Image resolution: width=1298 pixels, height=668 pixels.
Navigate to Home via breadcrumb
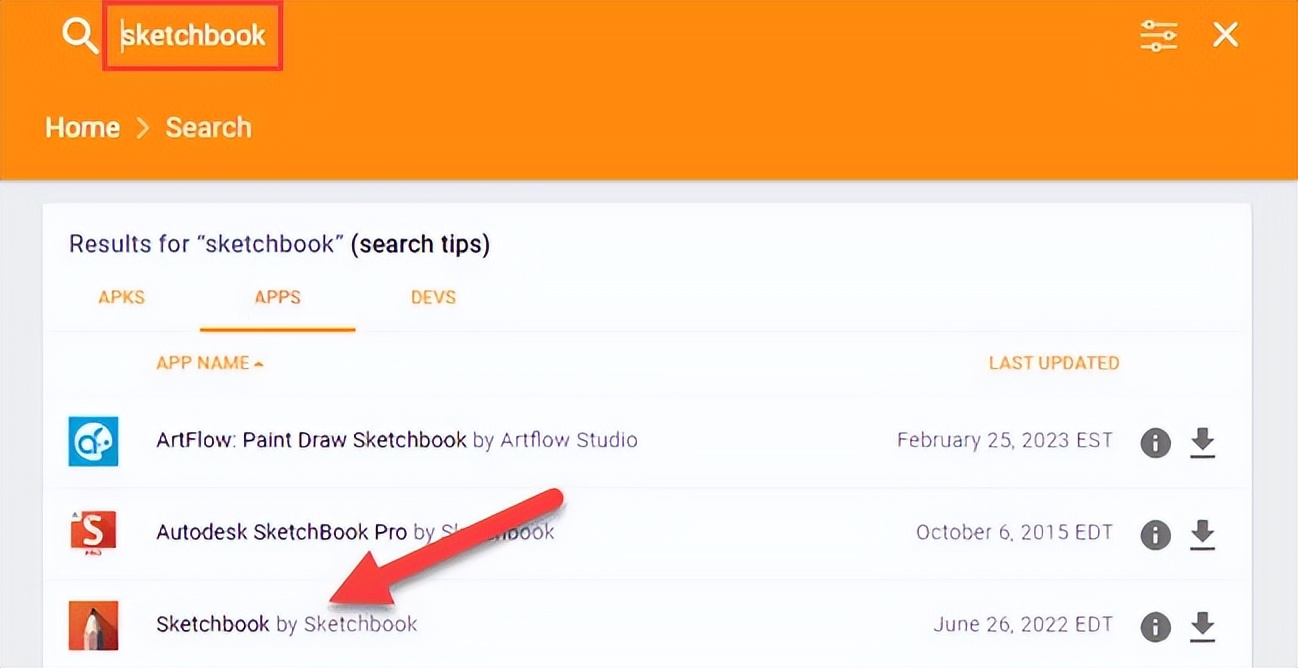(x=82, y=127)
